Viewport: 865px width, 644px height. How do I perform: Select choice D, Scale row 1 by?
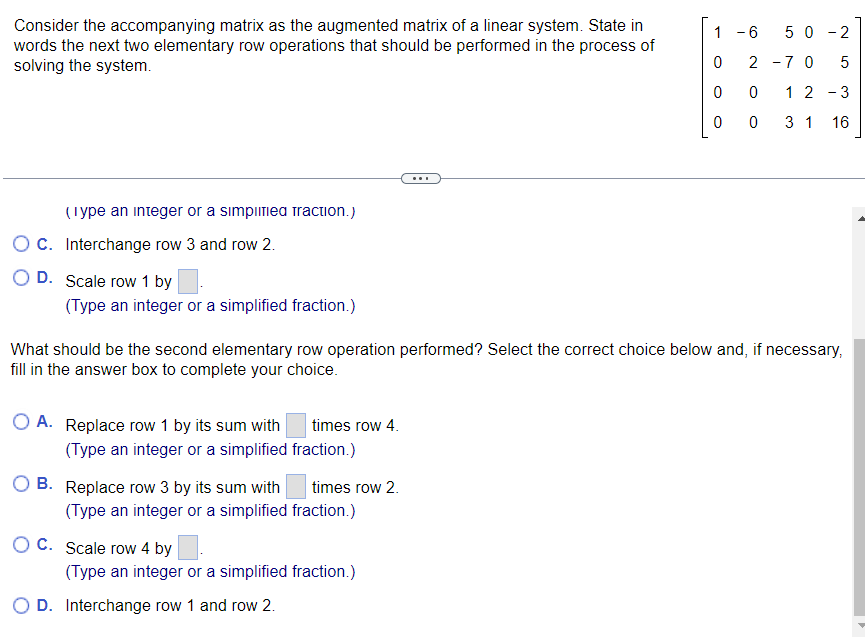20,275
